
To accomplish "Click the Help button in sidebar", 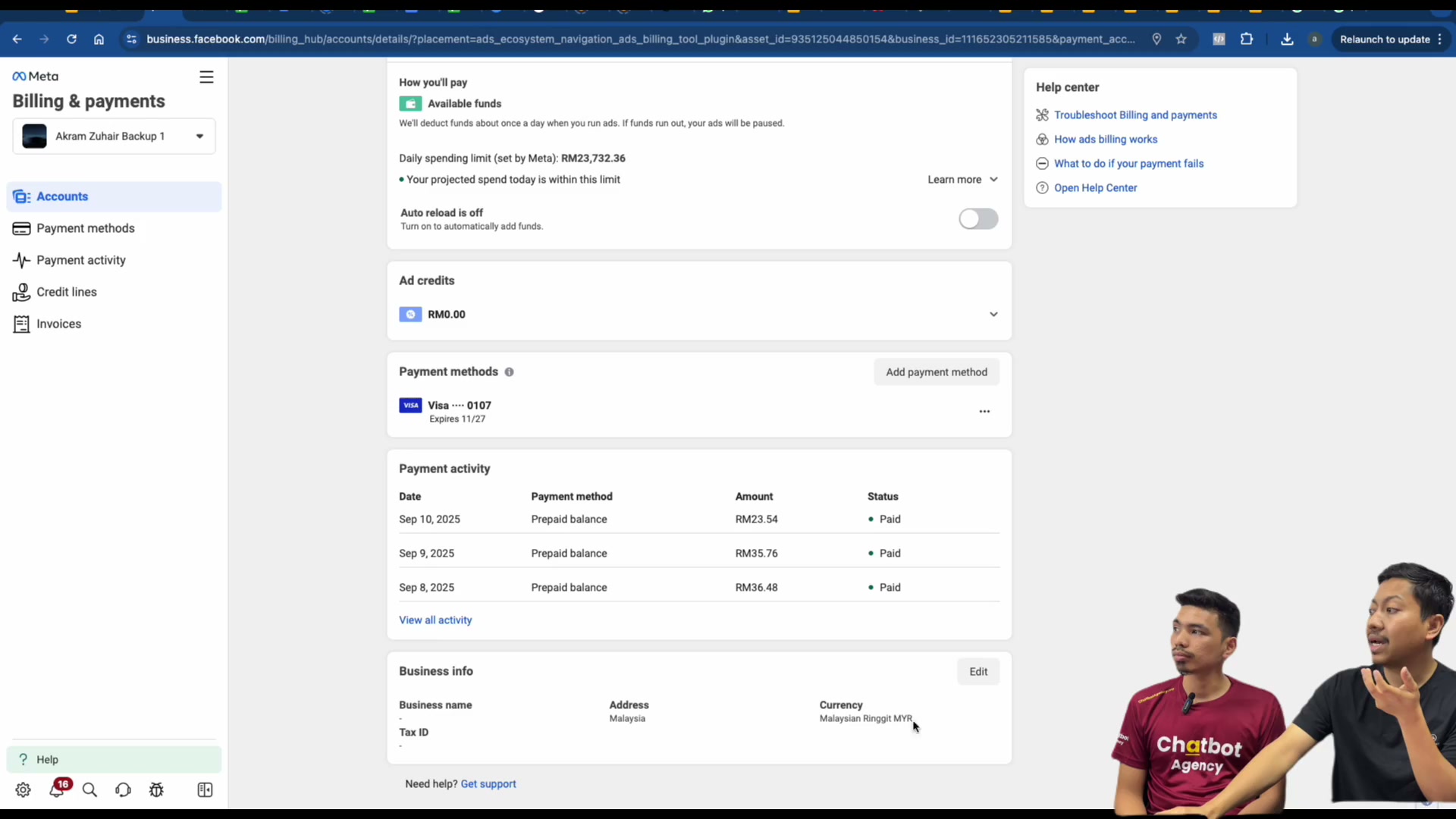I will (x=114, y=760).
